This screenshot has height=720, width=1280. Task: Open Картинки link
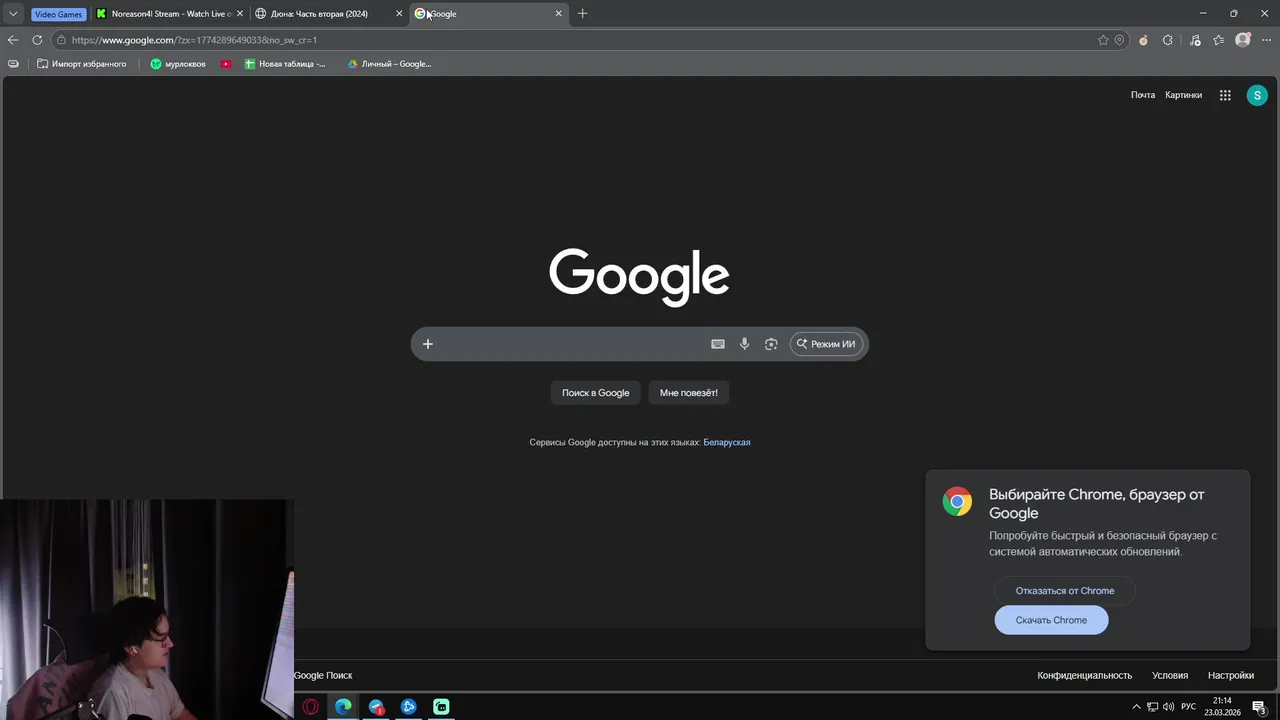tap(1183, 95)
